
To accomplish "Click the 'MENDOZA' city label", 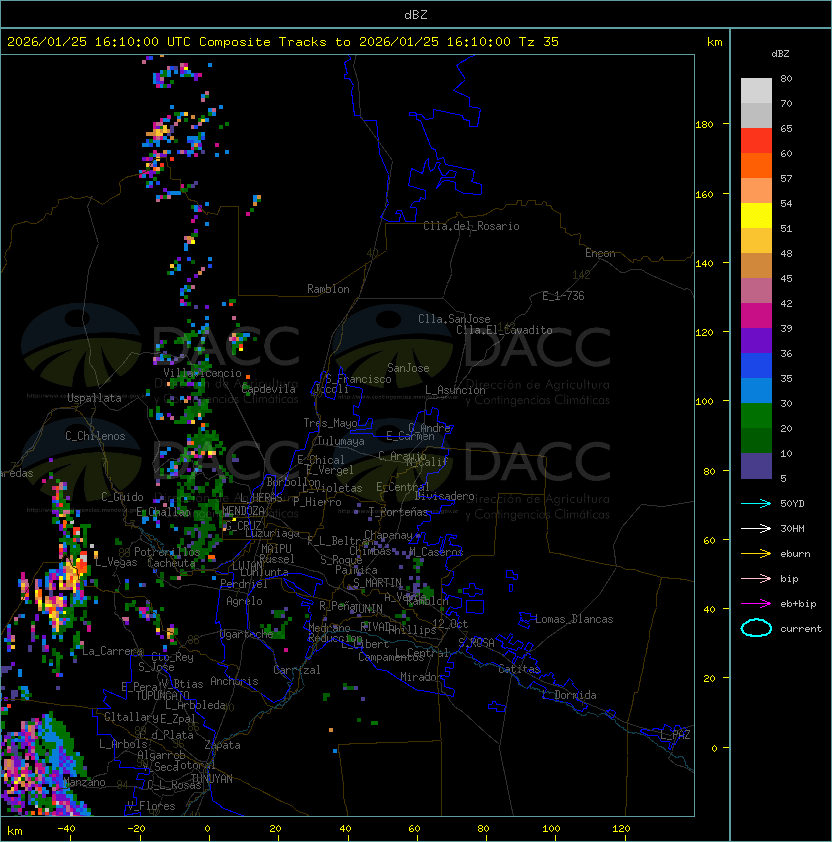I will [243, 511].
